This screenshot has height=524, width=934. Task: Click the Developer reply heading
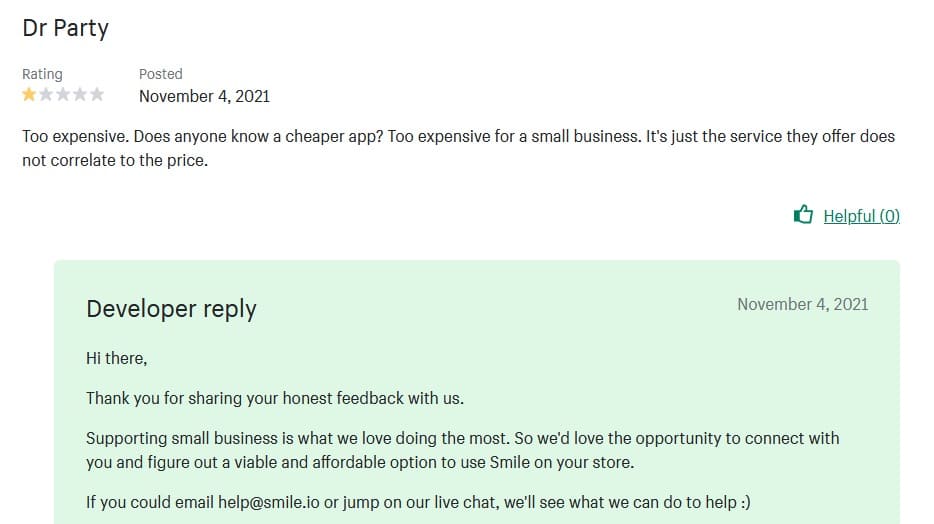coord(171,309)
